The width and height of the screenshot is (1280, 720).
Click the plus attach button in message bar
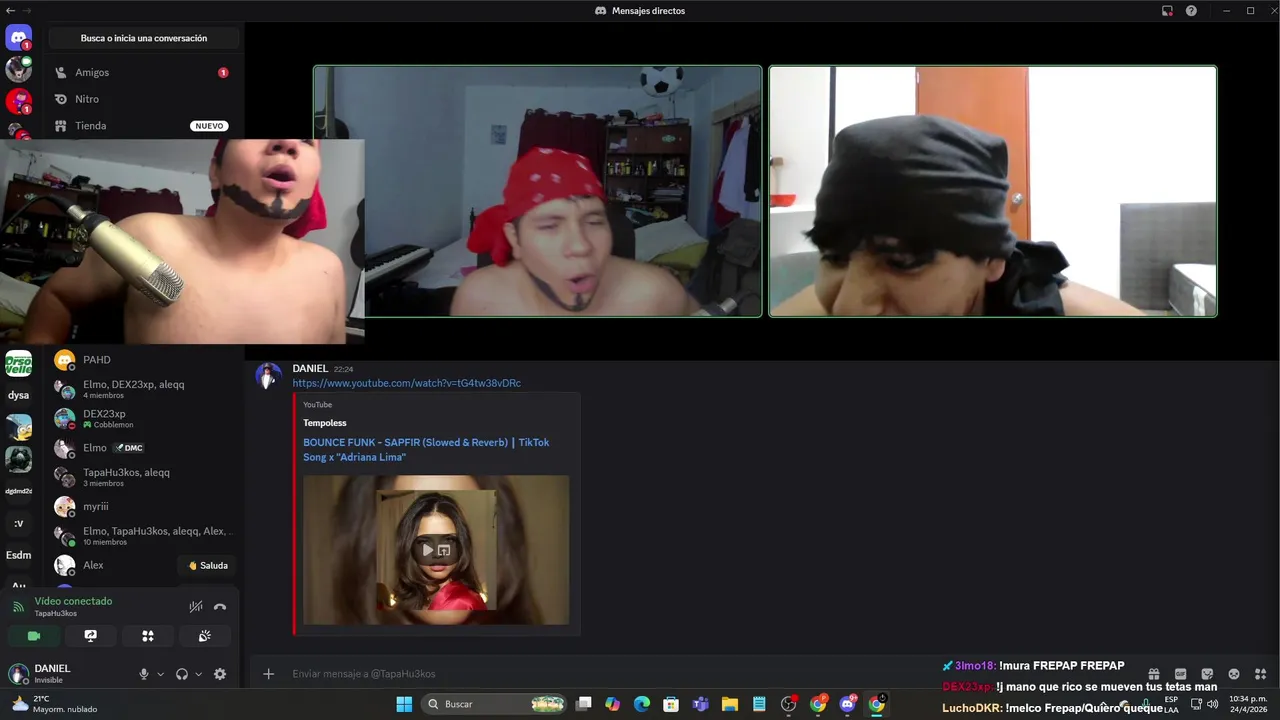(x=268, y=674)
